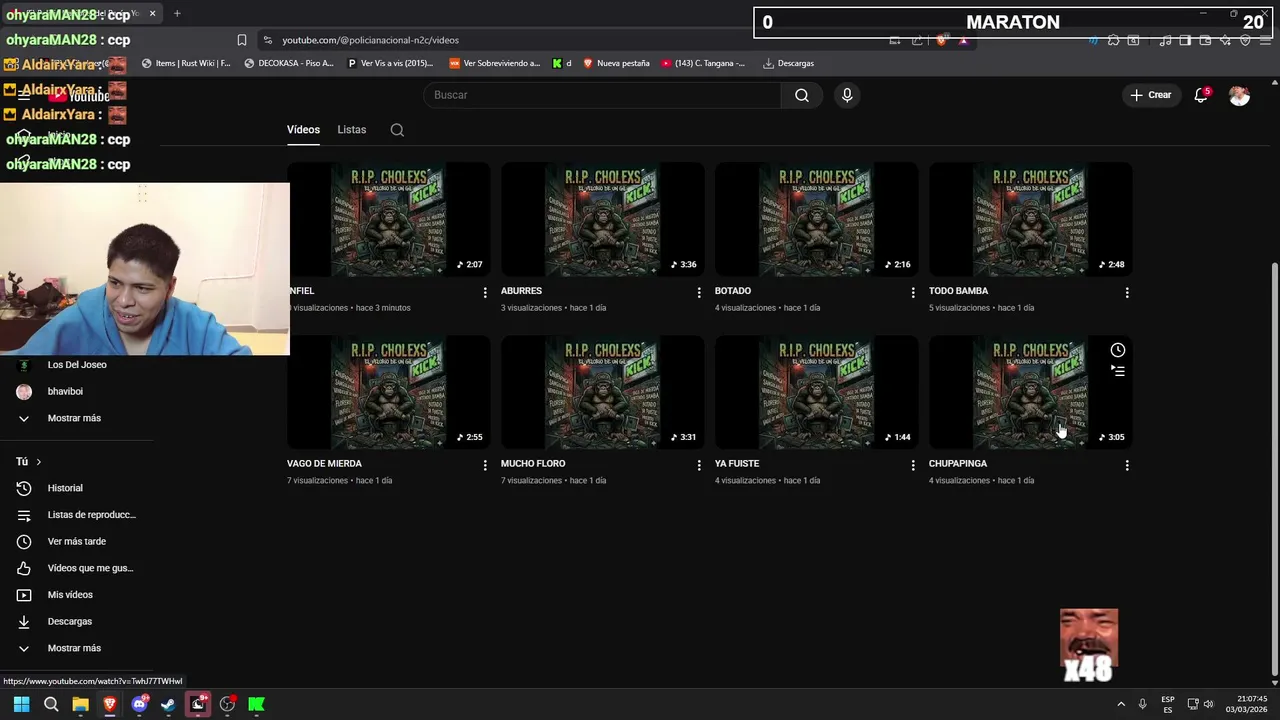Open Windows taskbar search
The height and width of the screenshot is (720, 1280).
[x=51, y=704]
